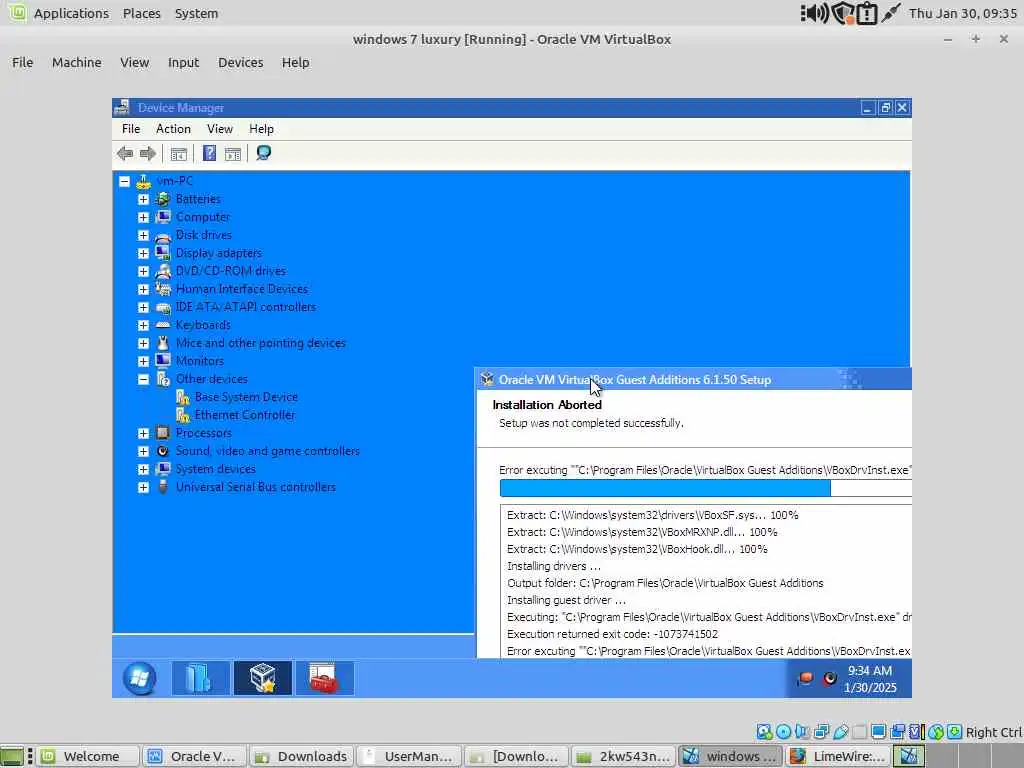Switch to Oracle V... window in host taskbar

click(x=194, y=756)
